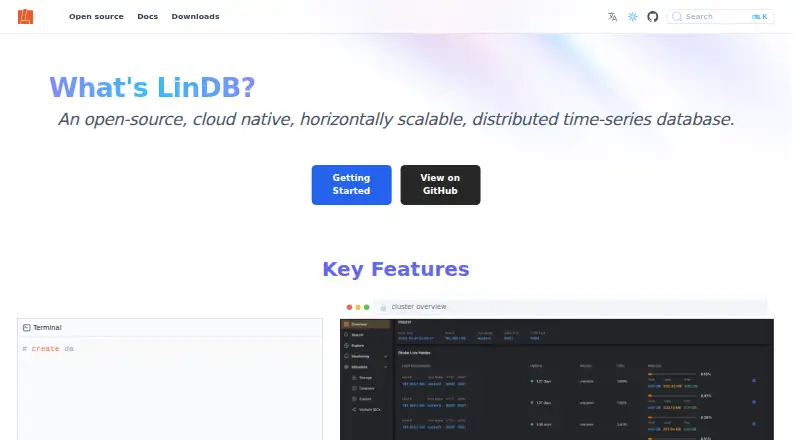The image size is (800, 440).
Task: Click the Key Features heading
Action: point(396,269)
